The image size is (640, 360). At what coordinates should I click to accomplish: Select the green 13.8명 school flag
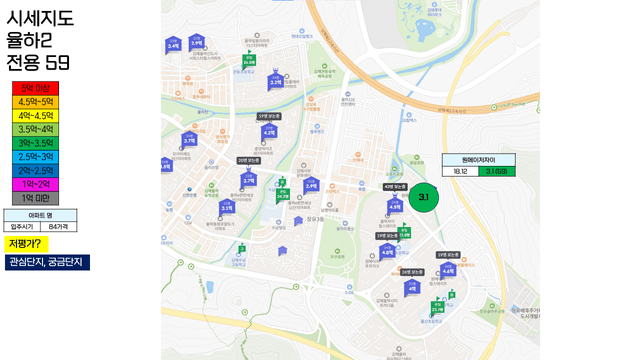(404, 232)
